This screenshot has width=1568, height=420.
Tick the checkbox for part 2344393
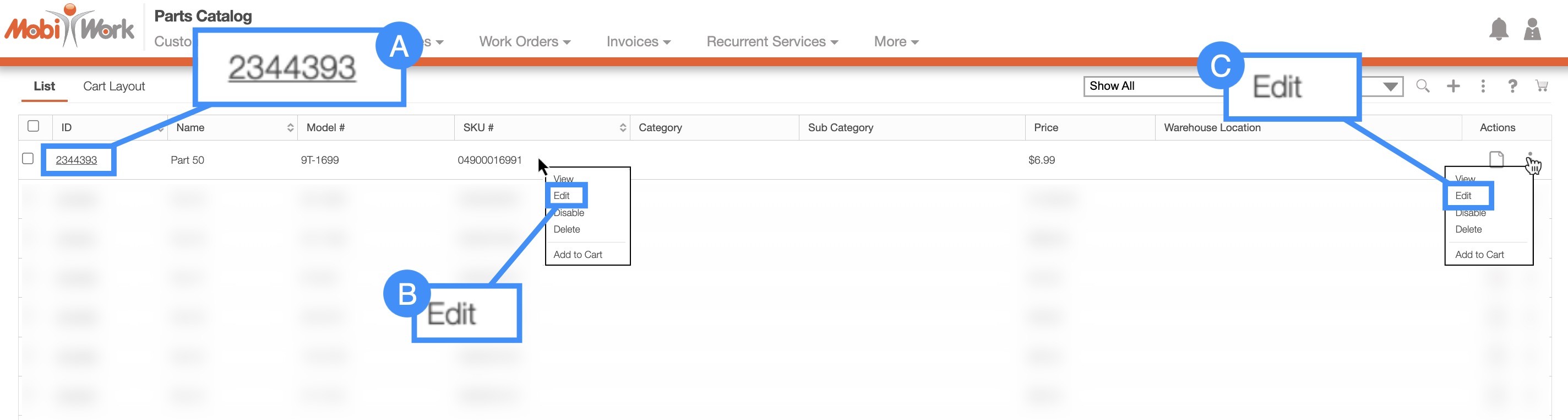[28, 159]
